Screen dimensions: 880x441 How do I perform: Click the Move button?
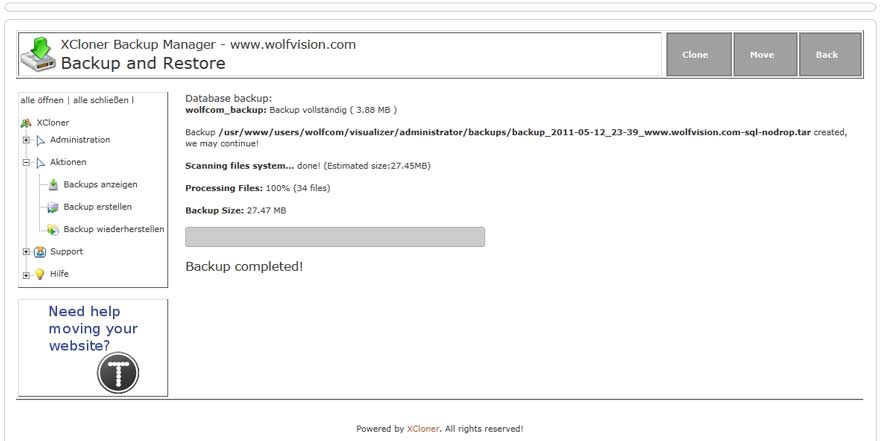[x=765, y=54]
